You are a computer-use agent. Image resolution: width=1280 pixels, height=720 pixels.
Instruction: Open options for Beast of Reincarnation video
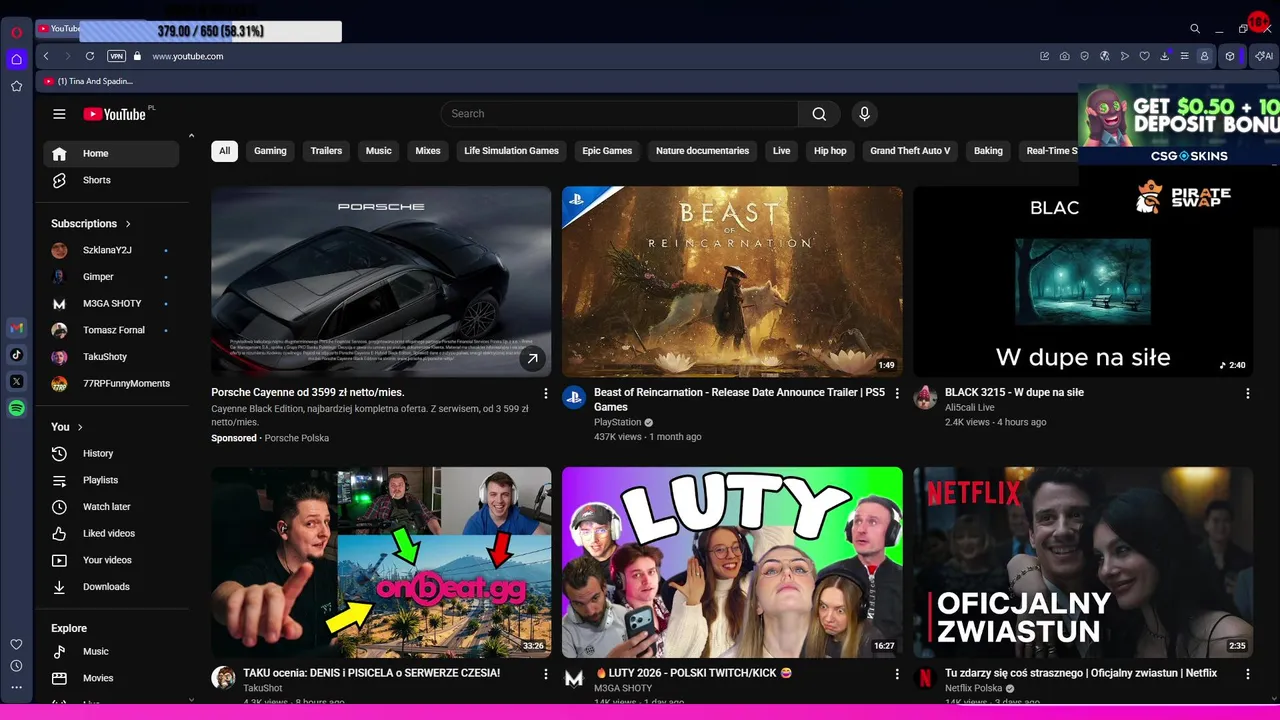click(x=897, y=393)
